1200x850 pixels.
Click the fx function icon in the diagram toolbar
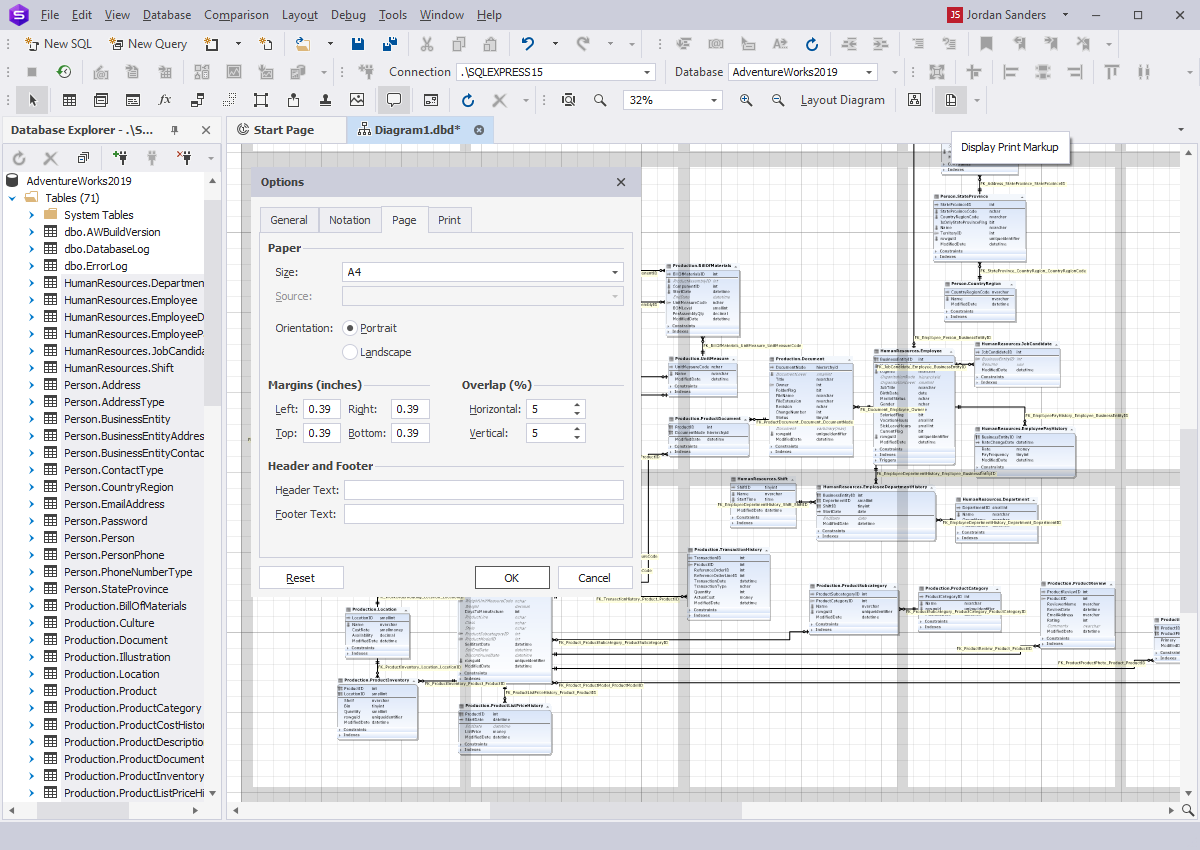(x=165, y=100)
